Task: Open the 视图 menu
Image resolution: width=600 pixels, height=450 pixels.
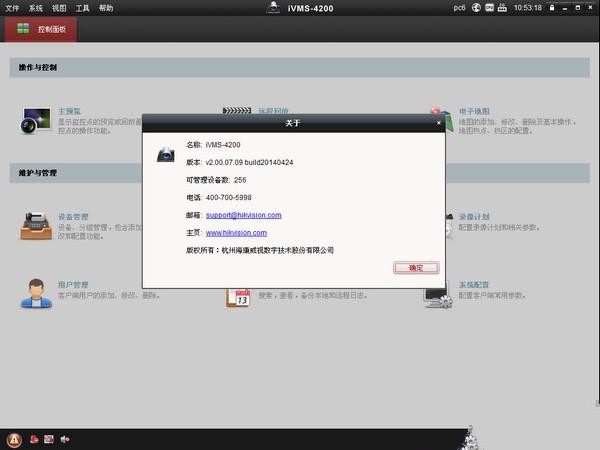Action: (x=59, y=8)
